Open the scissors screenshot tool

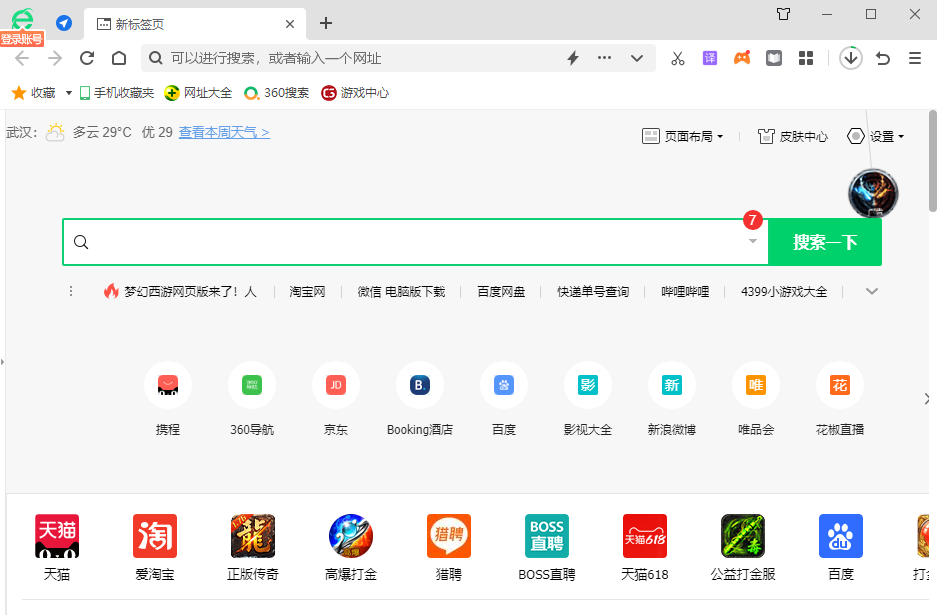pos(678,58)
